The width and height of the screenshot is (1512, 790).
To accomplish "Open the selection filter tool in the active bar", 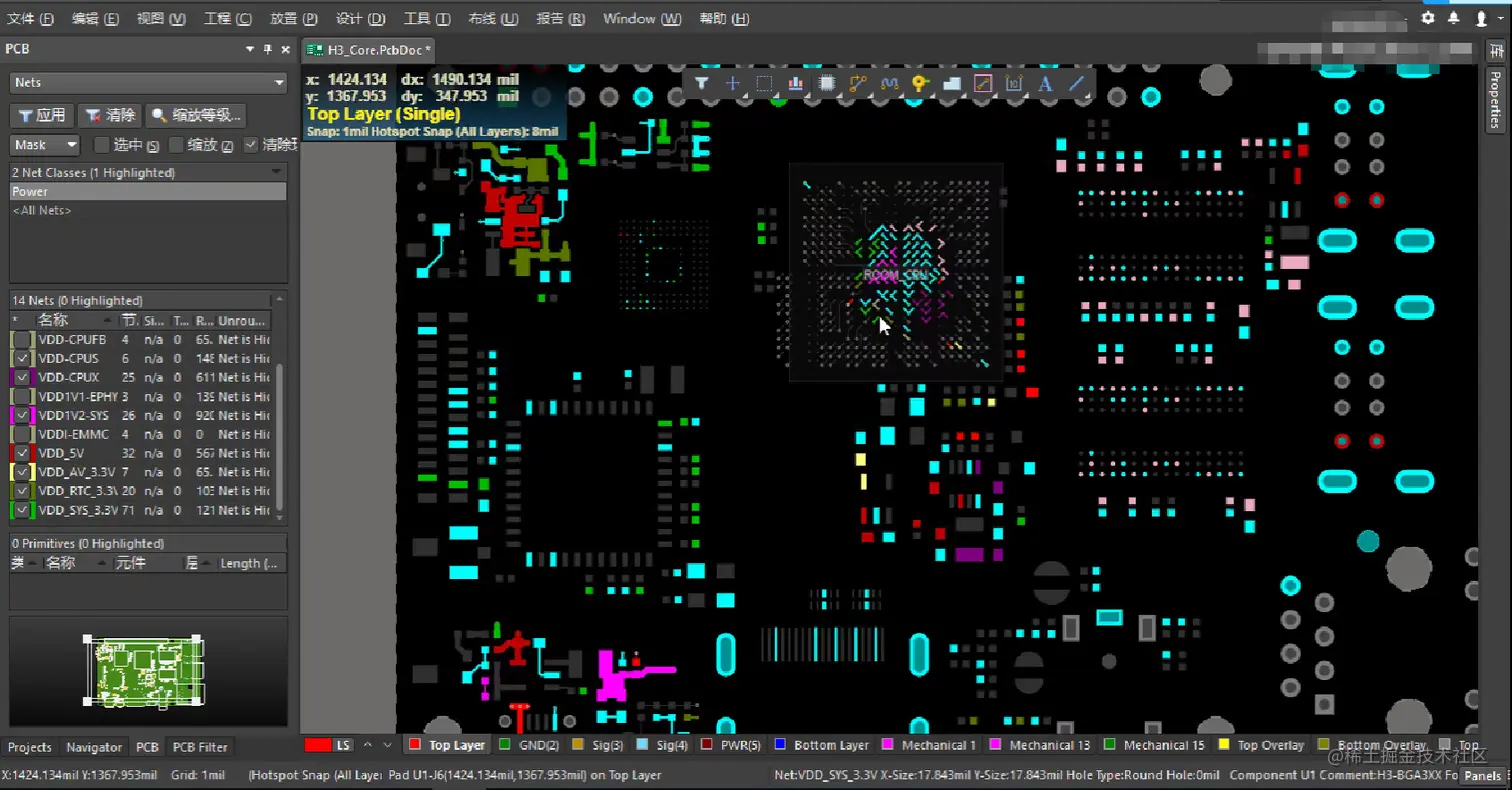I will pos(702,84).
